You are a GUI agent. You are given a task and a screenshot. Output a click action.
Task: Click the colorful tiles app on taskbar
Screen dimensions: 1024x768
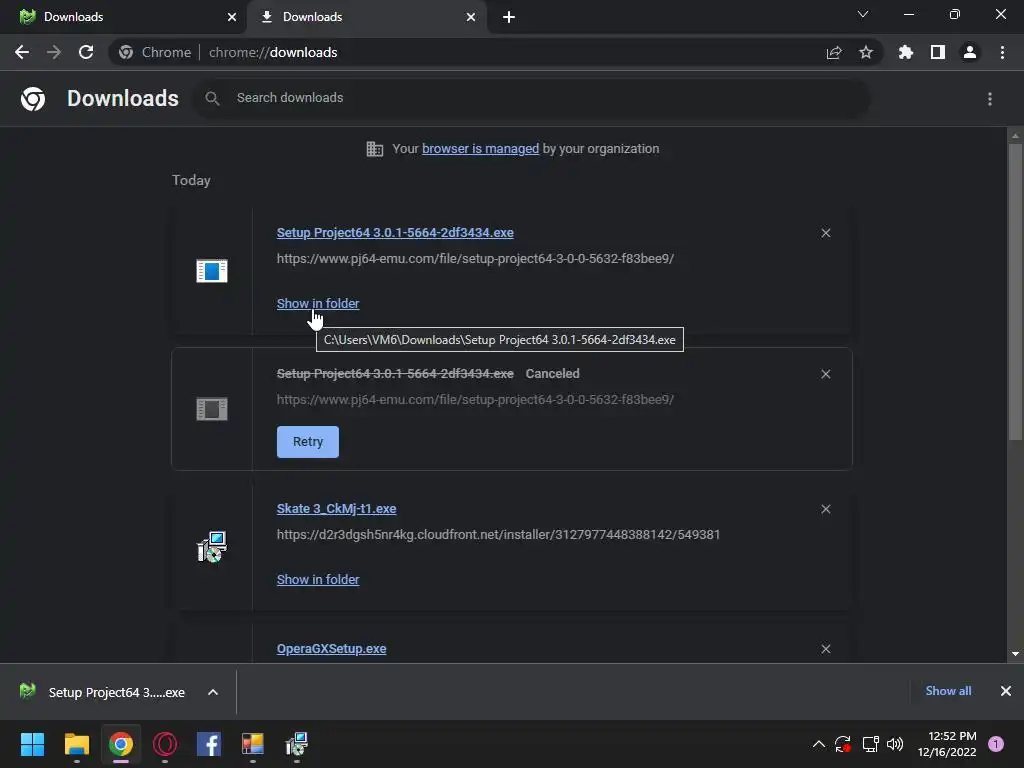pos(253,744)
